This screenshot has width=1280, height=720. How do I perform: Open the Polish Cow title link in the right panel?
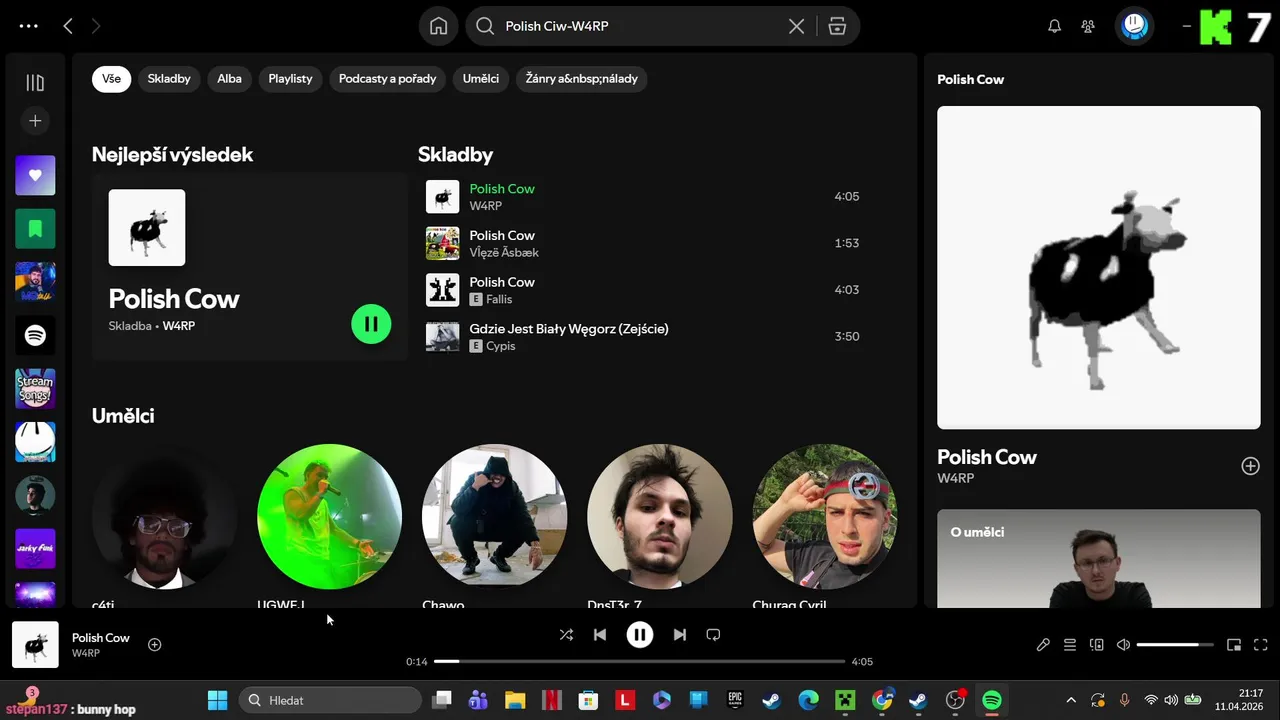(987, 457)
